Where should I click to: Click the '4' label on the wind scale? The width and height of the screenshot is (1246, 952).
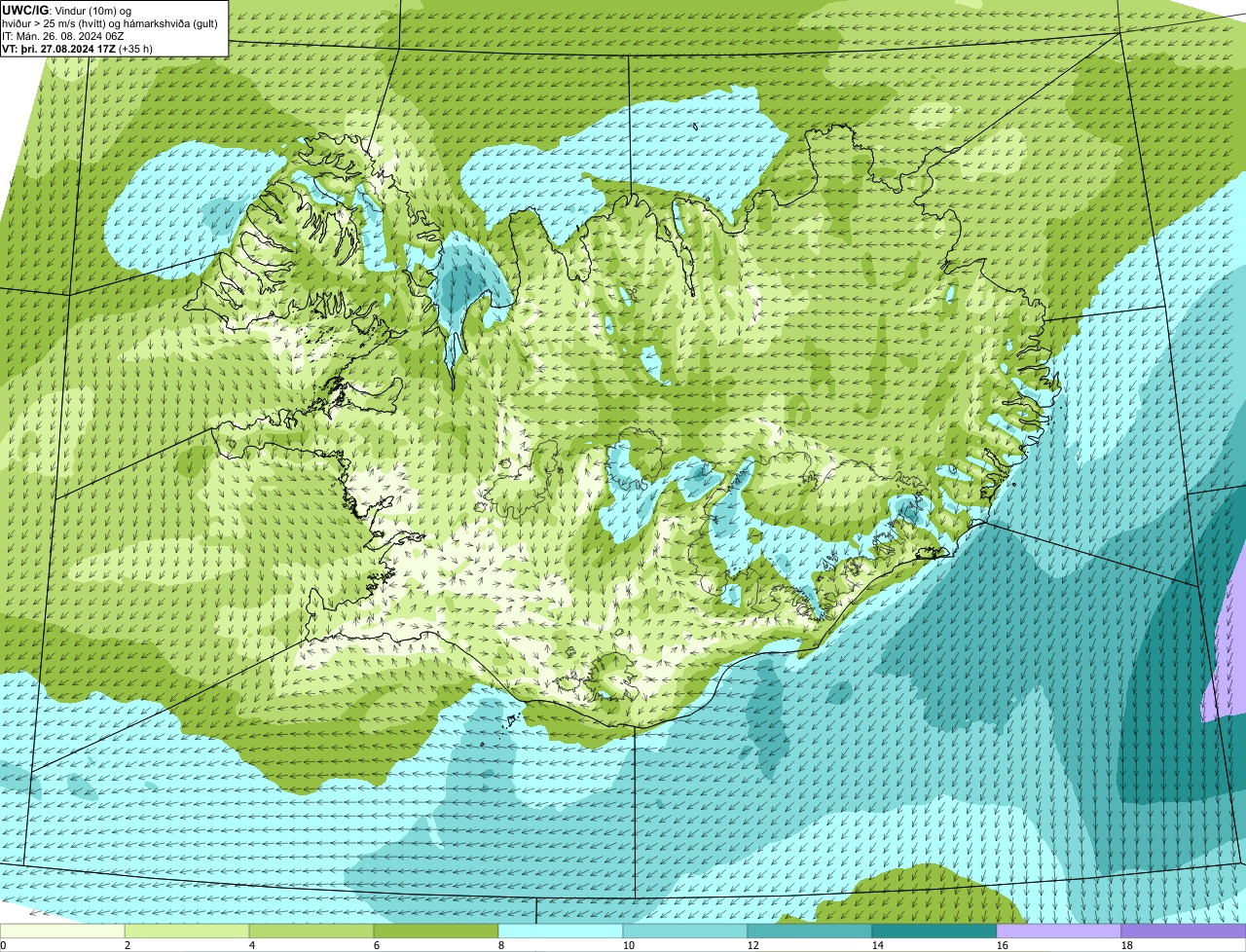point(252,945)
